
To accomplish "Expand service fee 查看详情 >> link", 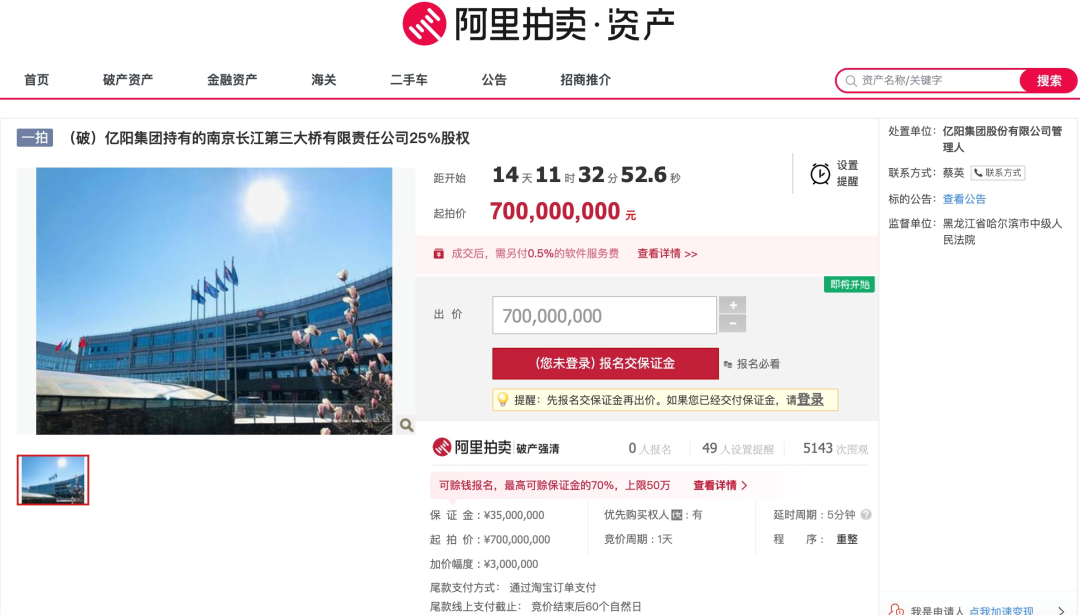I will coord(667,253).
